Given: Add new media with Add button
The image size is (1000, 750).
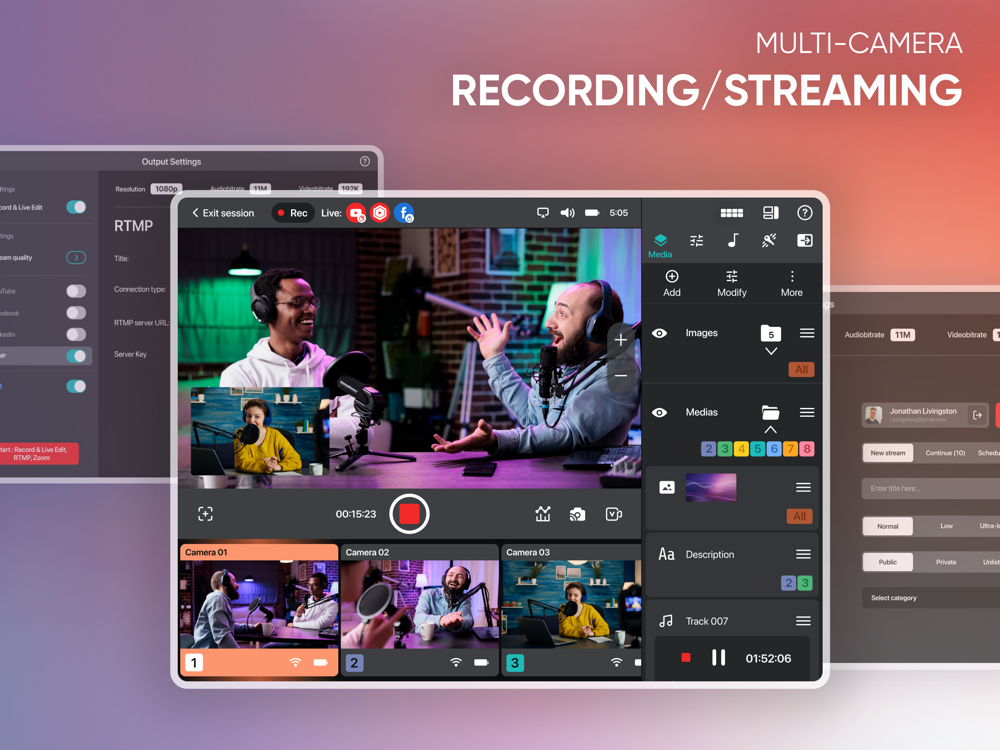Looking at the screenshot, I should point(672,284).
